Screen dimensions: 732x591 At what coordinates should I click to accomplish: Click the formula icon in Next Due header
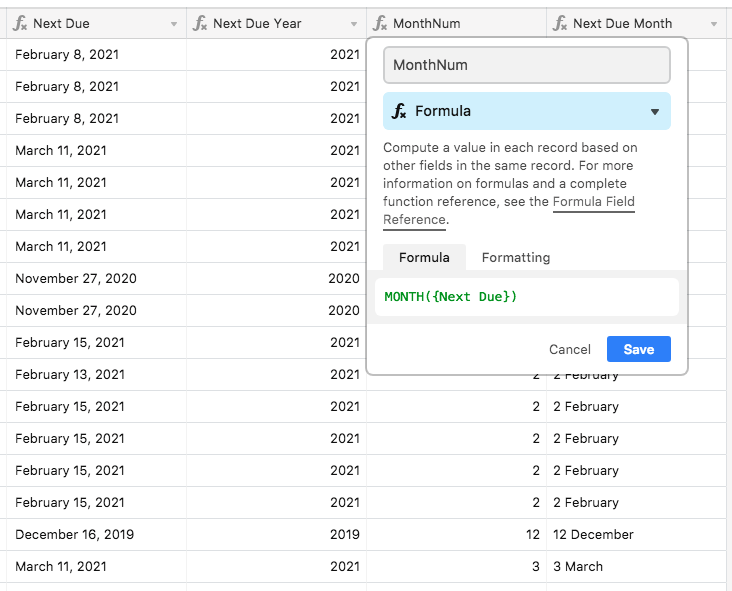(x=20, y=23)
